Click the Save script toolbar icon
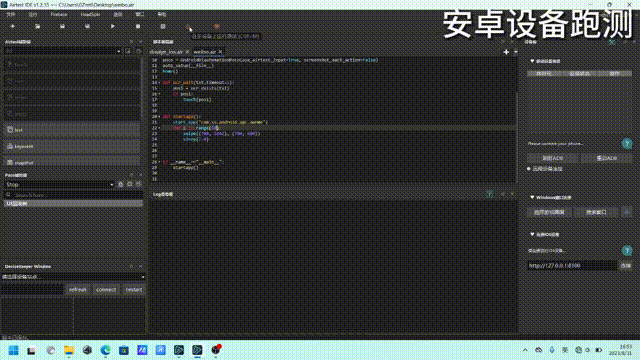The height and width of the screenshot is (360, 640). point(62,26)
